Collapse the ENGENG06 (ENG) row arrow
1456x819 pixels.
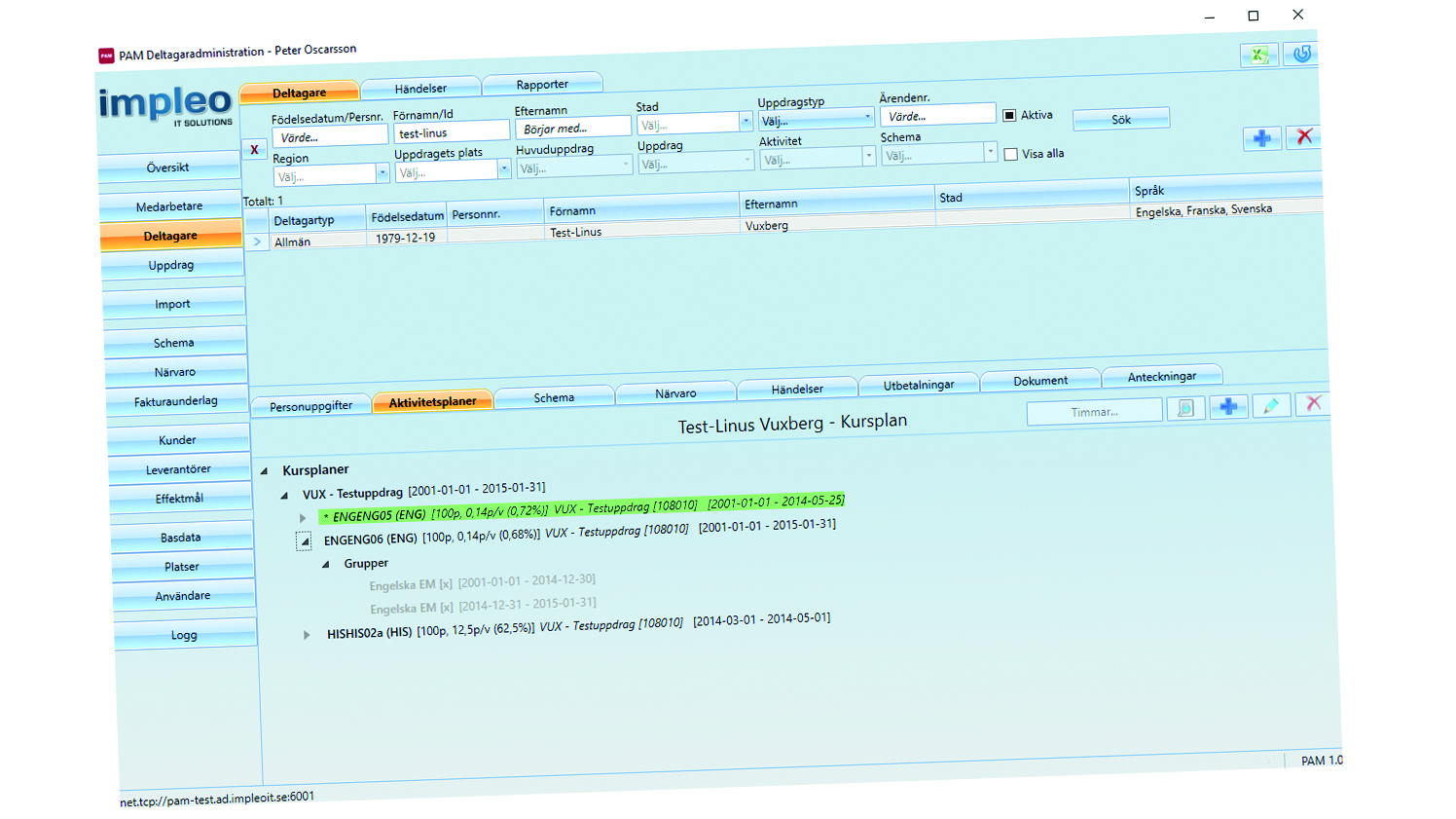[305, 541]
